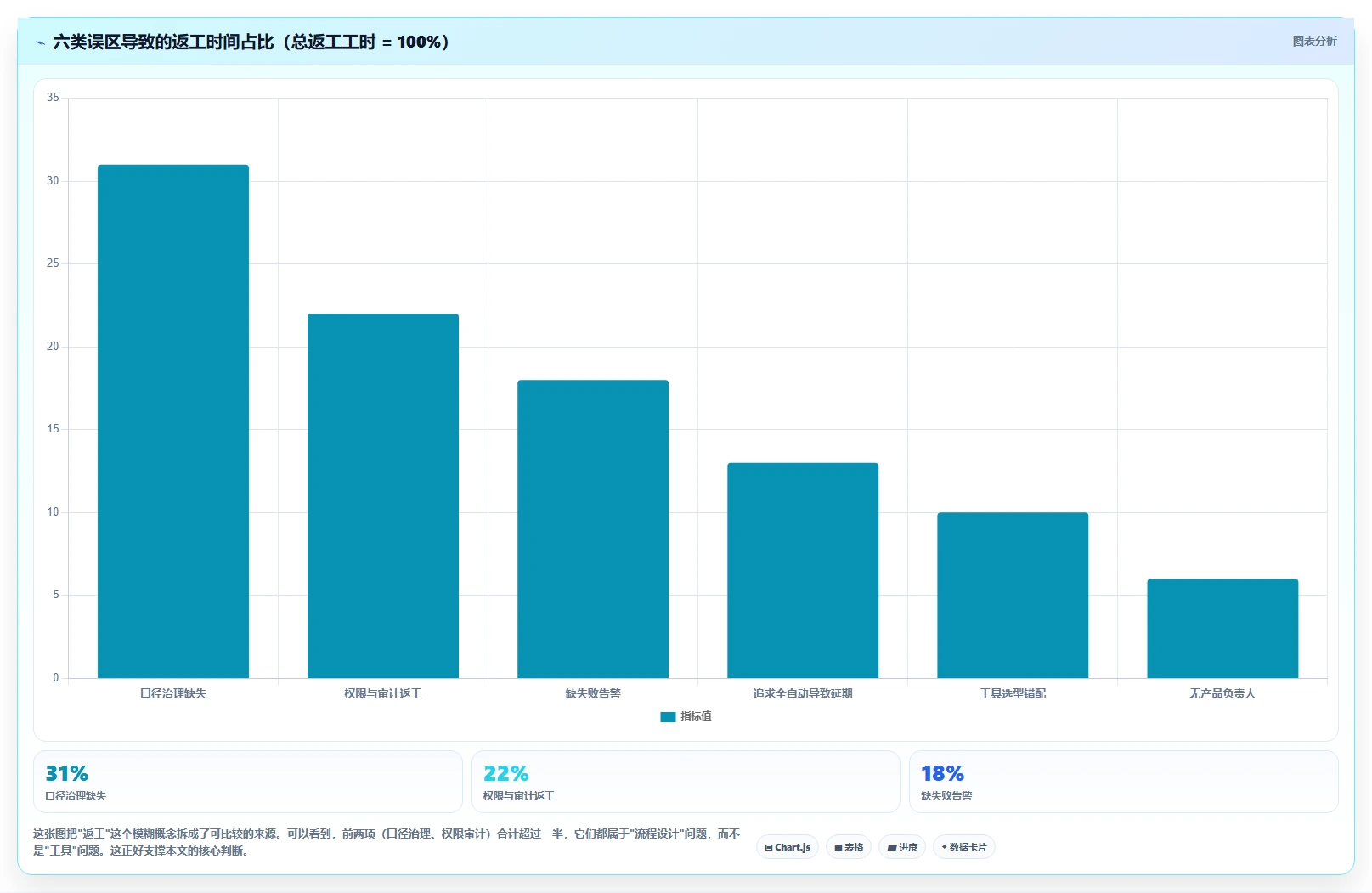Click the 权限与审计返工 x-axis label
Screen dimensions: 1372x893
[x=383, y=693]
